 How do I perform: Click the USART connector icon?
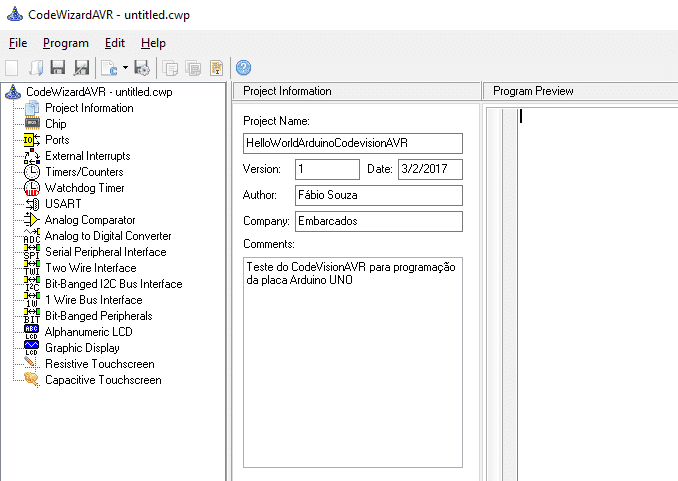pyautogui.click(x=32, y=204)
